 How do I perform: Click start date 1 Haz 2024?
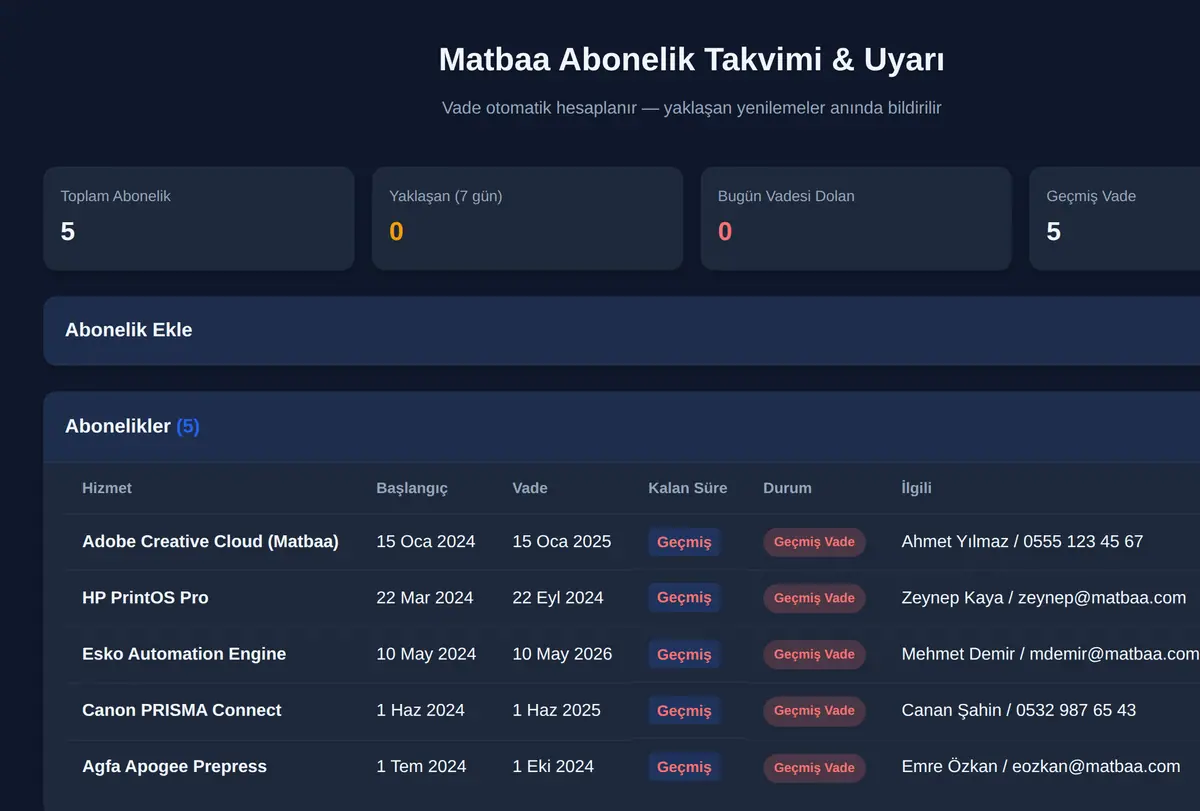[x=420, y=710]
